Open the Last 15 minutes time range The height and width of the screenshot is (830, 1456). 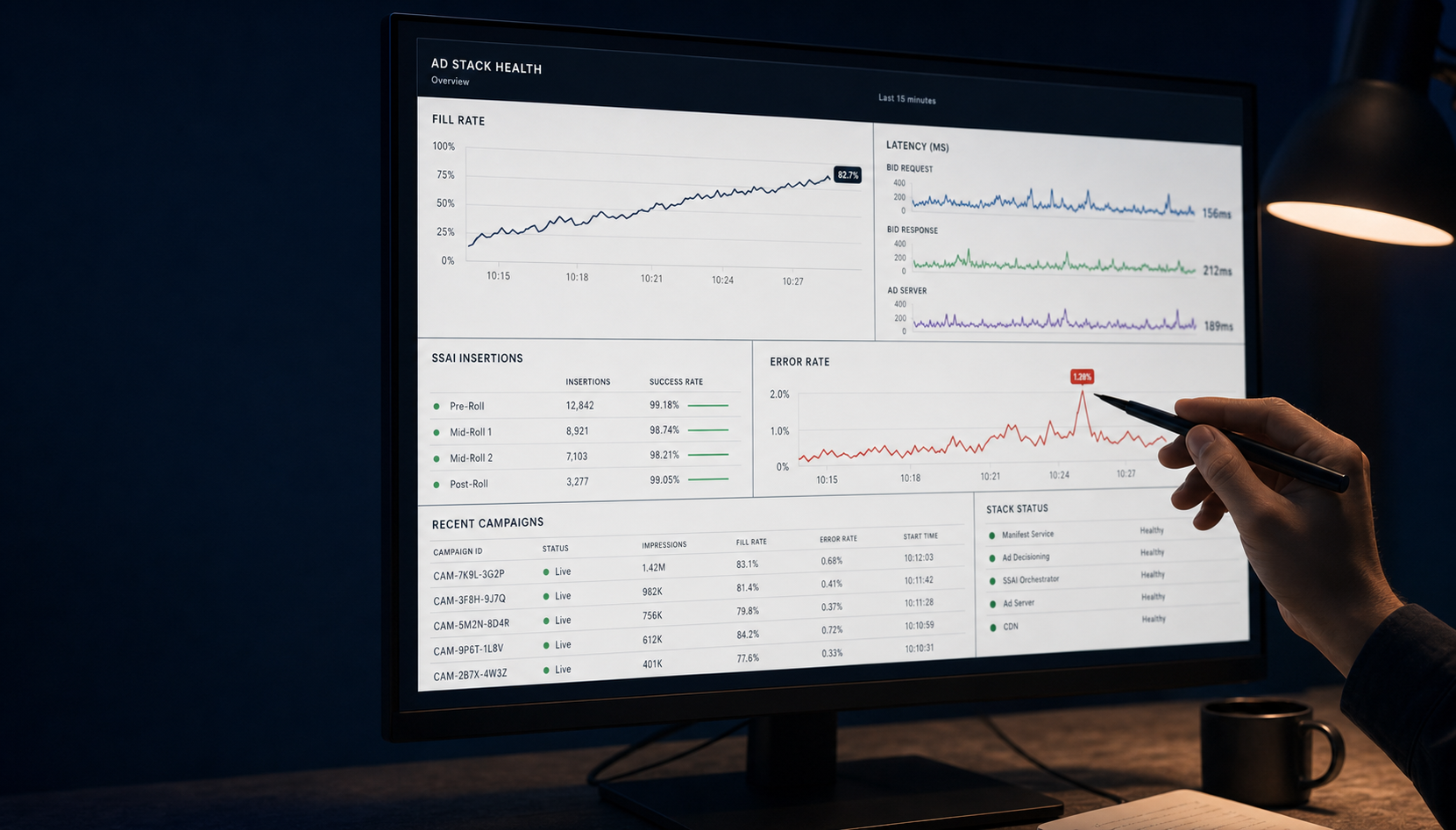click(907, 99)
